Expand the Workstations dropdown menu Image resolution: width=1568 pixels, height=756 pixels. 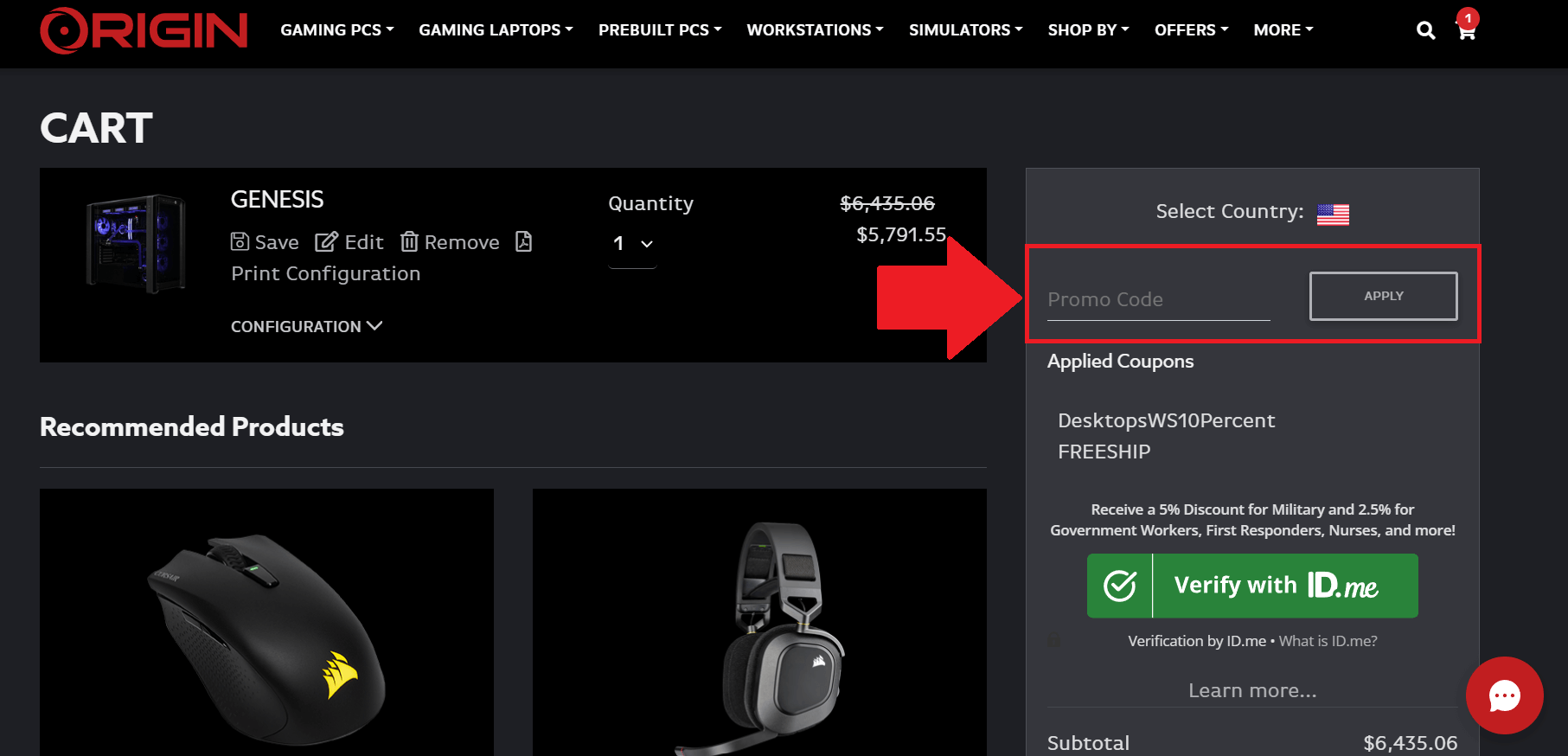point(815,30)
